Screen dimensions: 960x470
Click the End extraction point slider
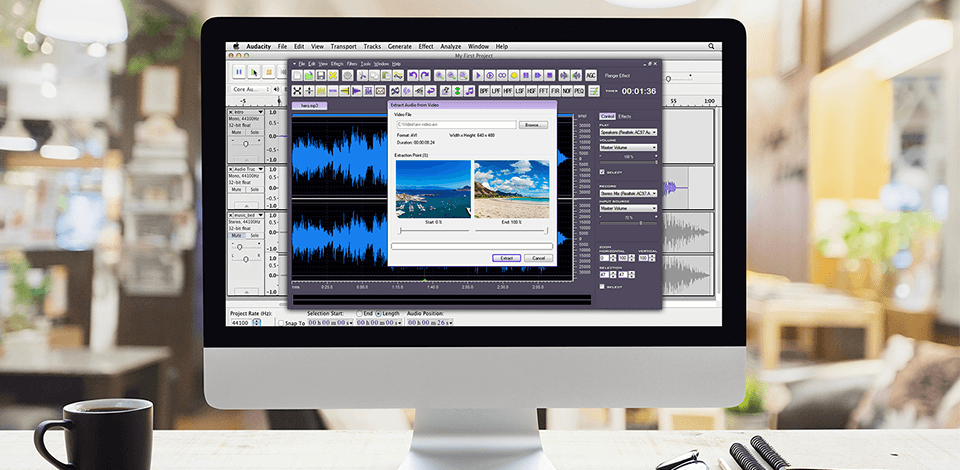pos(512,231)
